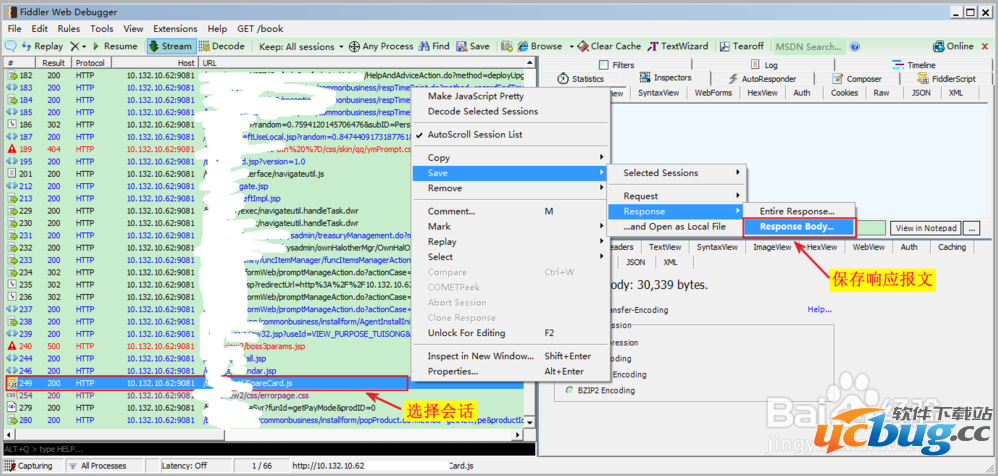The height and width of the screenshot is (476, 998).
Task: Switch to the Filters tab
Action: point(615,64)
